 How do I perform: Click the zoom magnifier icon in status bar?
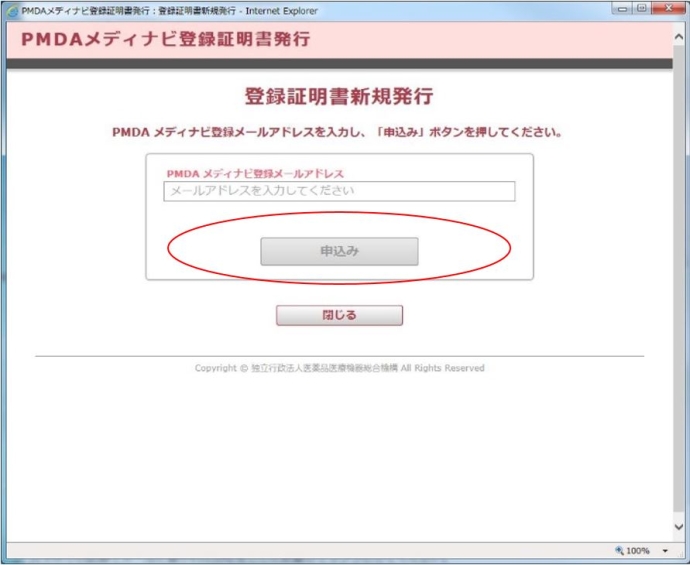(619, 550)
